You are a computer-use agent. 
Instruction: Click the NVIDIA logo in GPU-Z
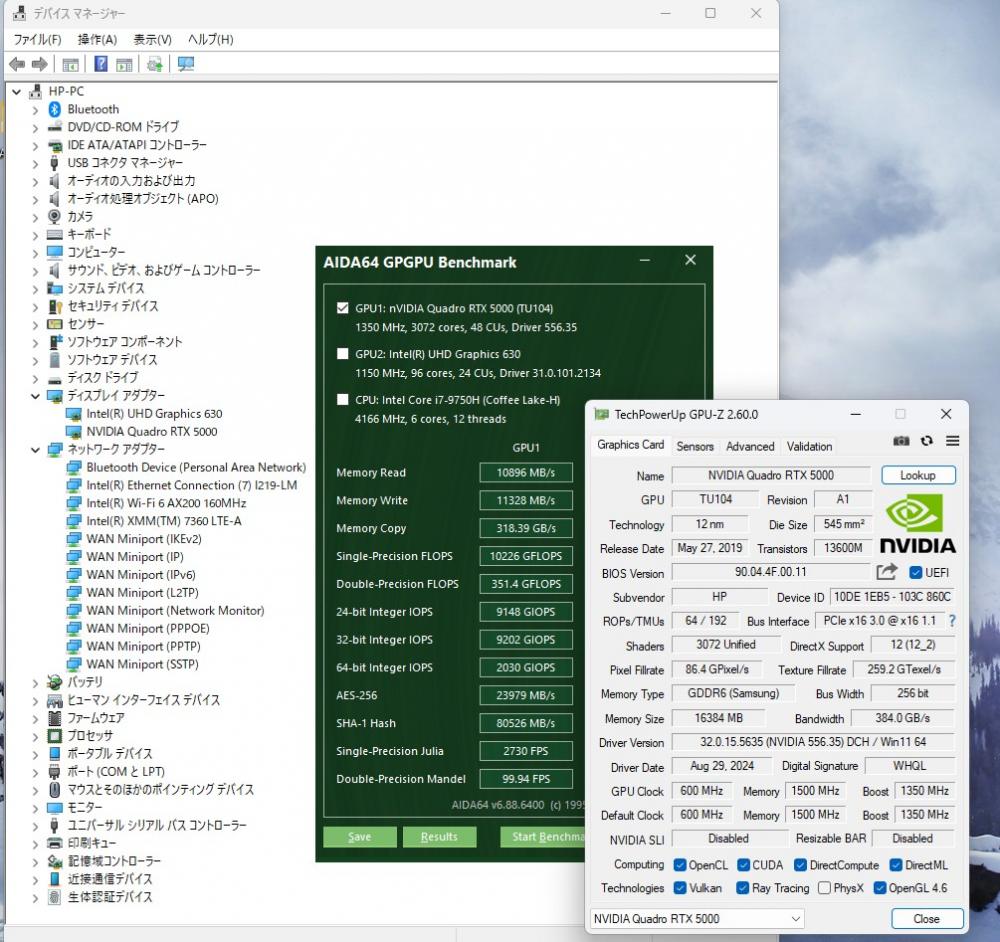point(918,524)
